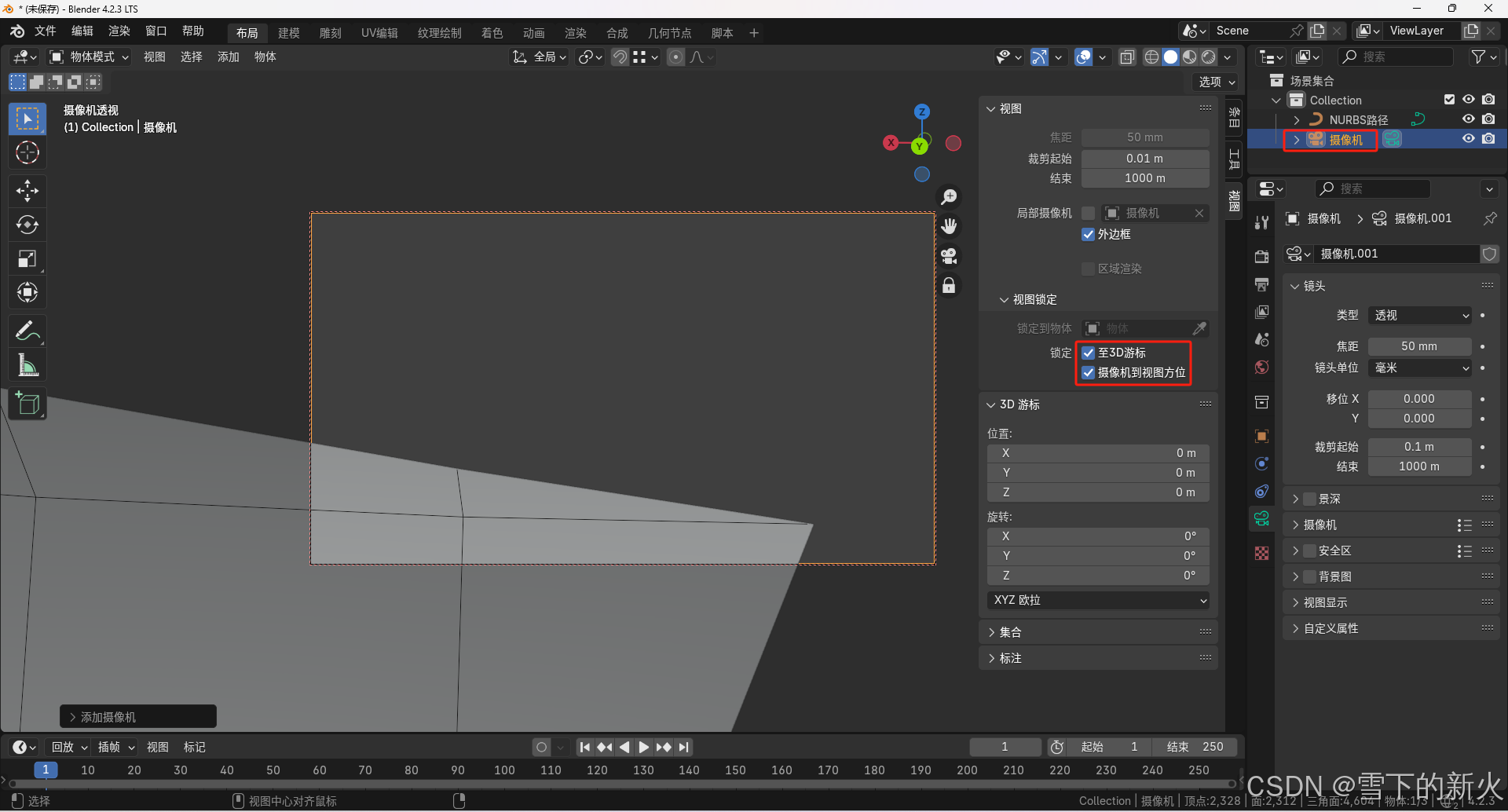Toggle X-ray display icon

coord(1127,57)
